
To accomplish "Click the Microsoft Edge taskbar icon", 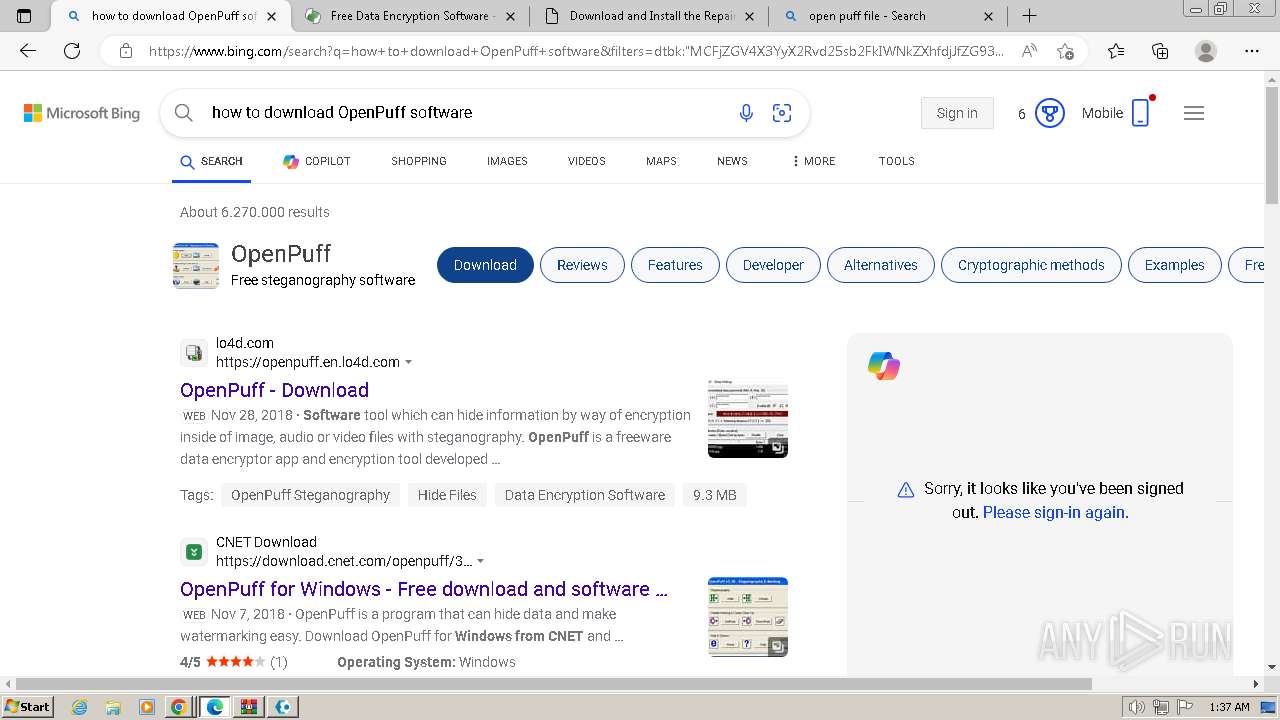I will pyautogui.click(x=215, y=707).
